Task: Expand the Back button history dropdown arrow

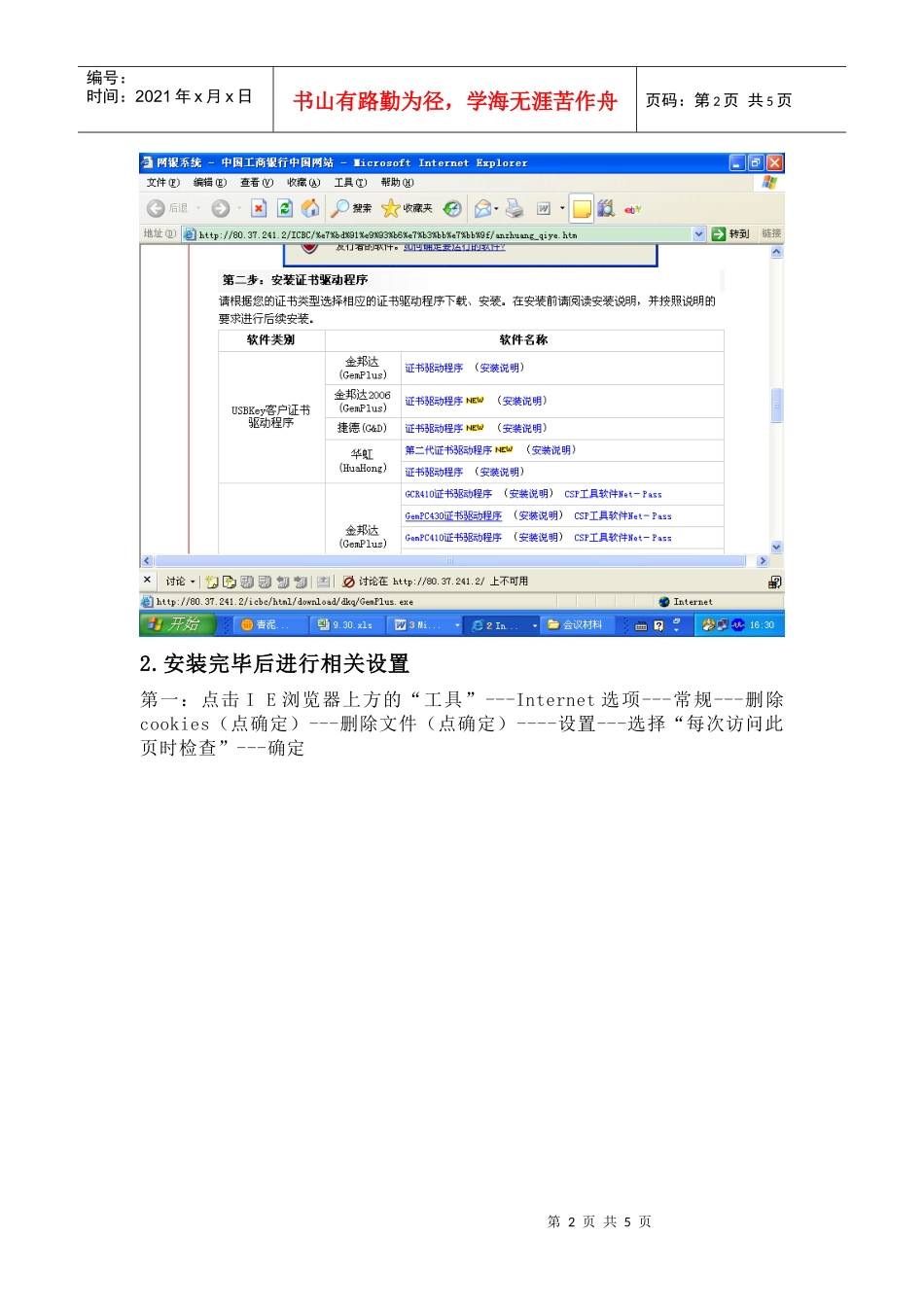Action: point(198,208)
